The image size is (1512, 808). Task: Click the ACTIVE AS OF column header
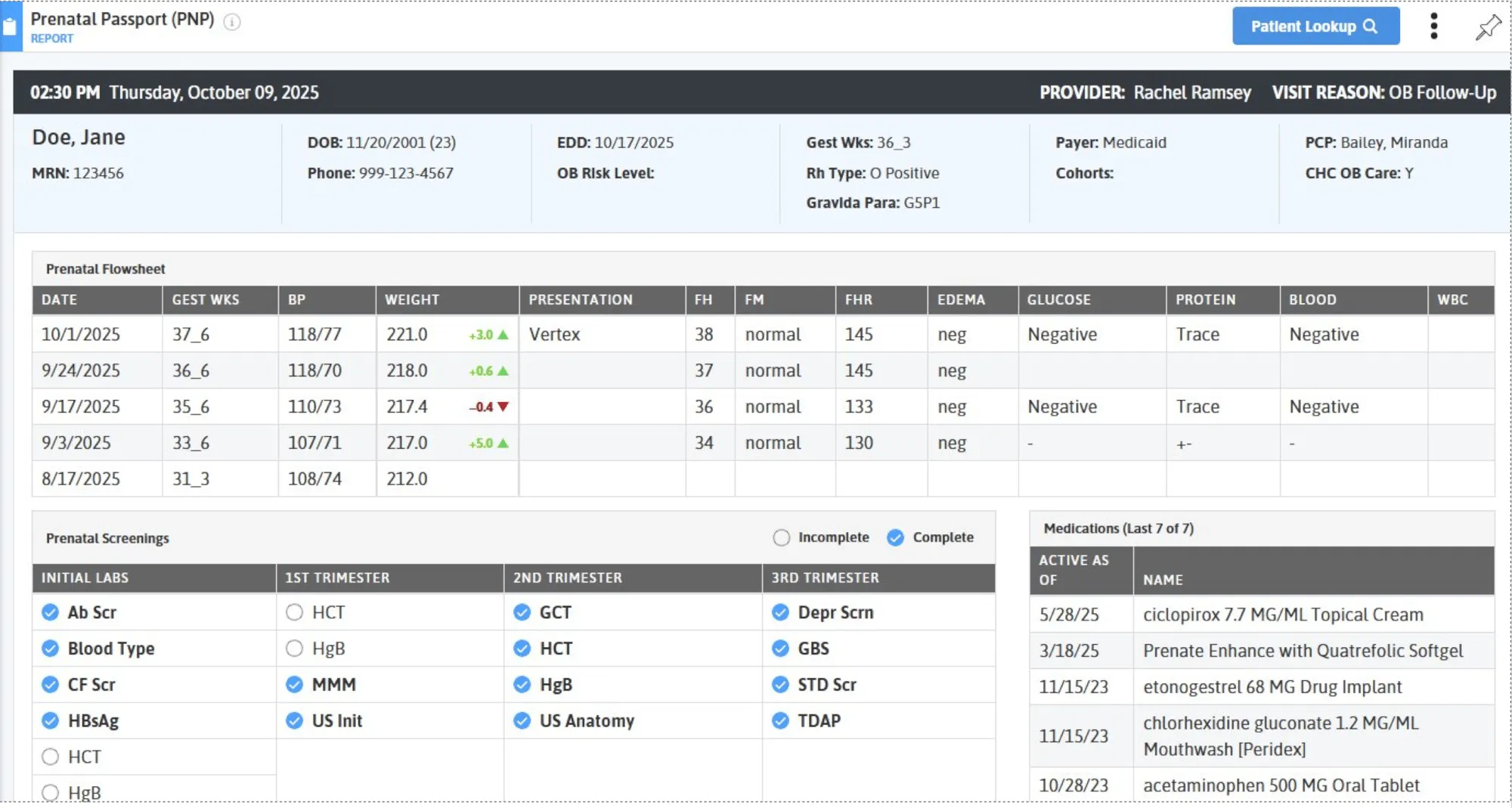(x=1074, y=570)
